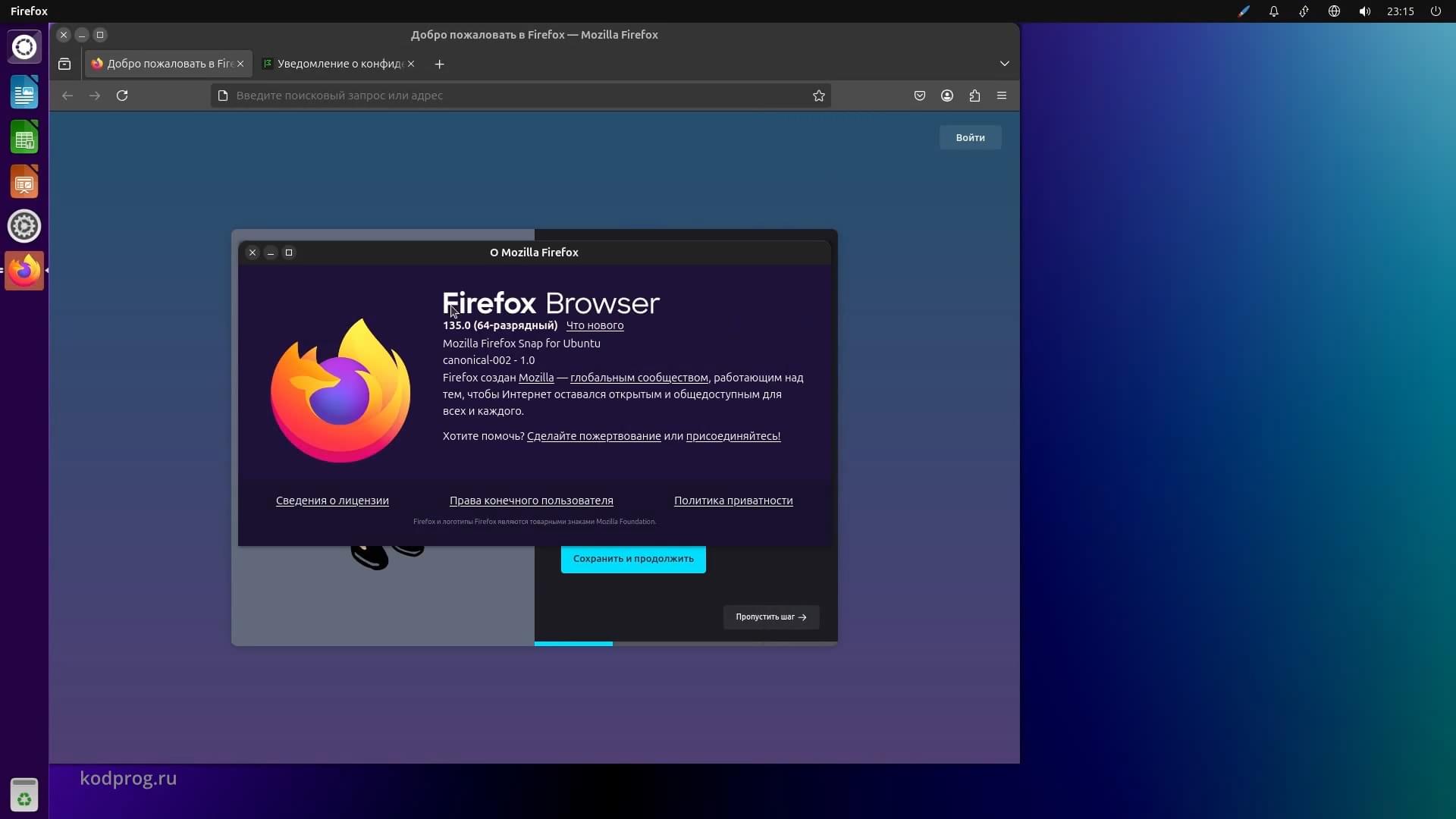Select the Firefox icon in the dock
The width and height of the screenshot is (1456, 819).
tap(24, 271)
